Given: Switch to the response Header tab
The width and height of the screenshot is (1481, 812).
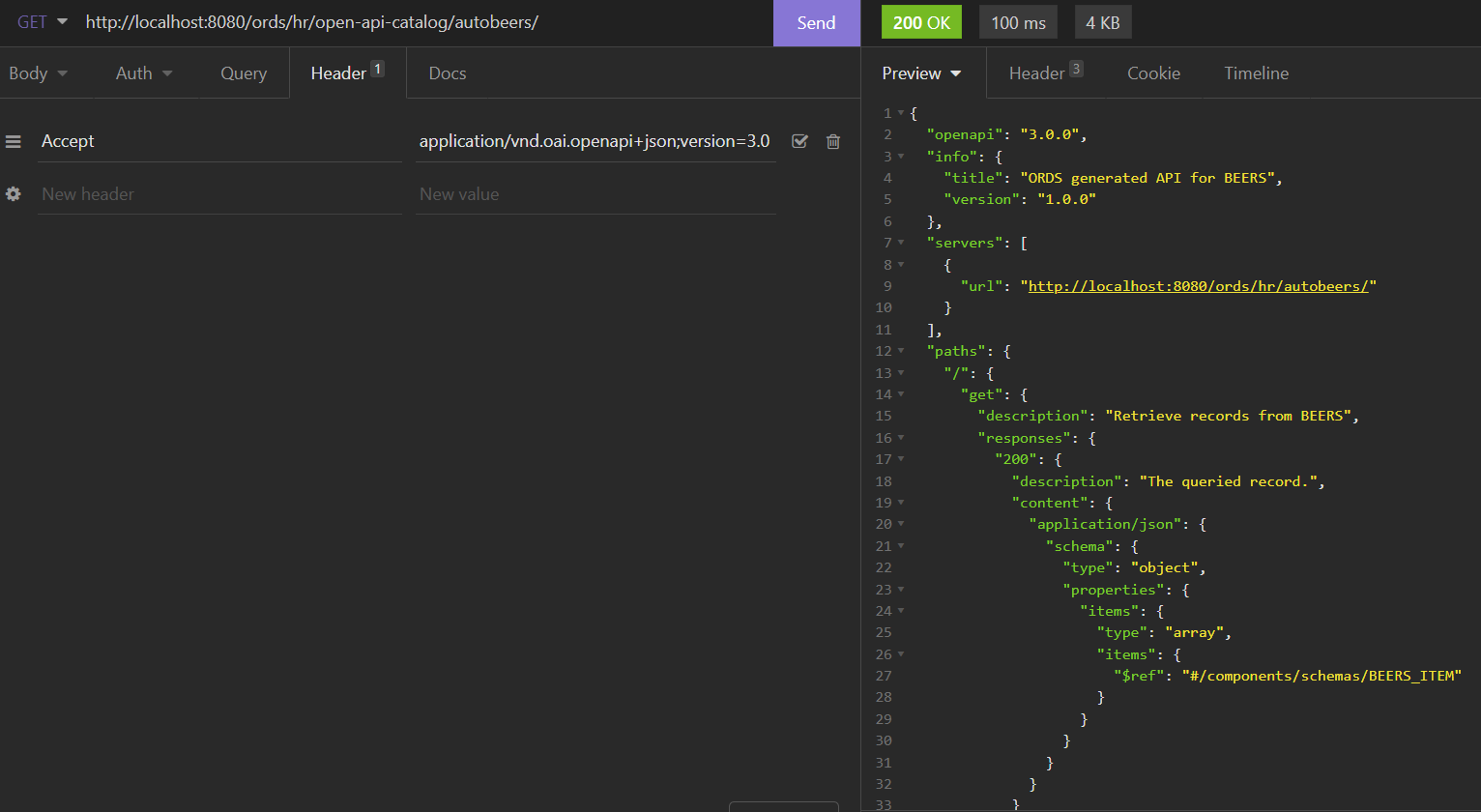Looking at the screenshot, I should 1045,72.
